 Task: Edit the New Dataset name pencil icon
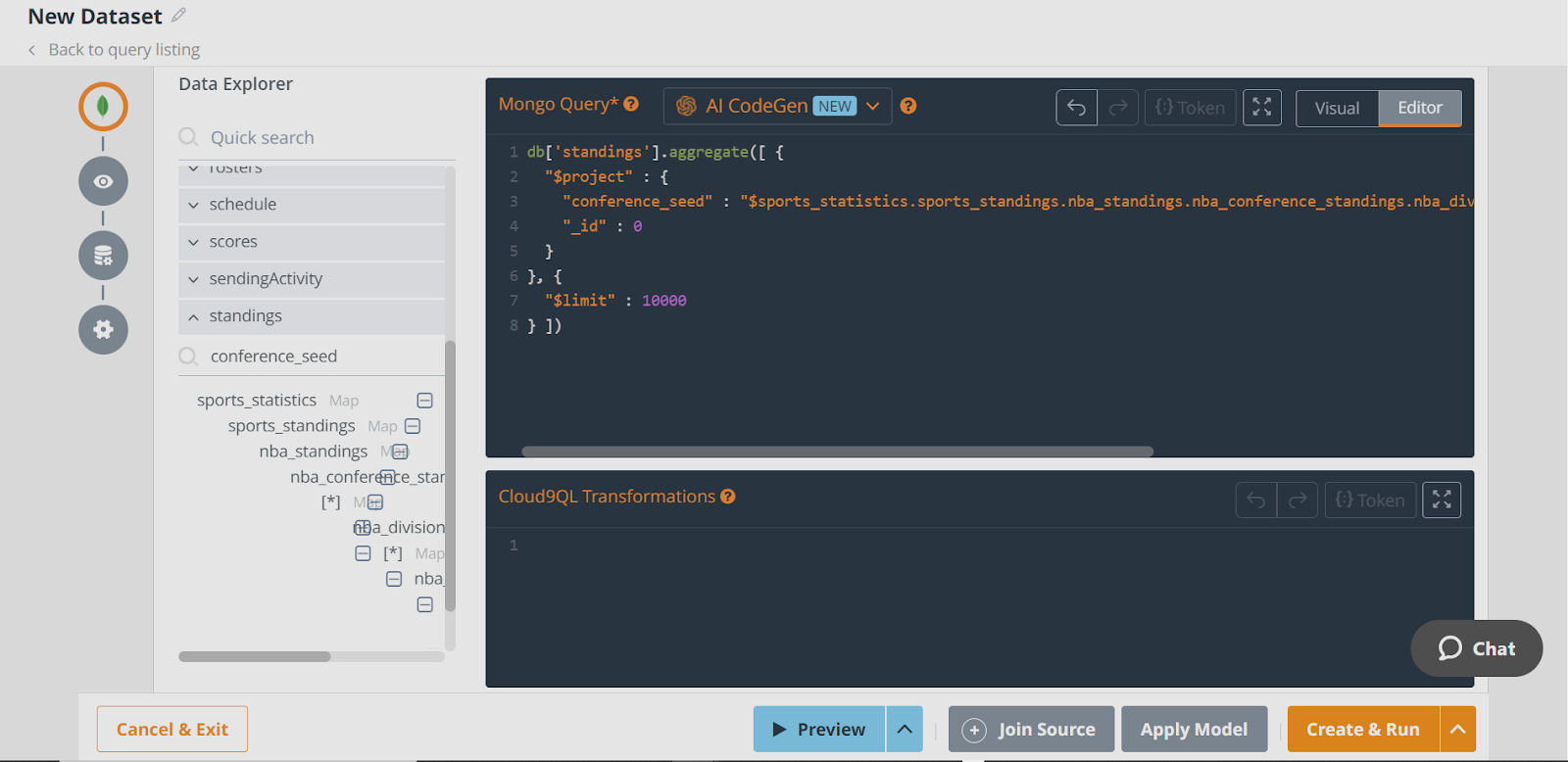[x=178, y=16]
